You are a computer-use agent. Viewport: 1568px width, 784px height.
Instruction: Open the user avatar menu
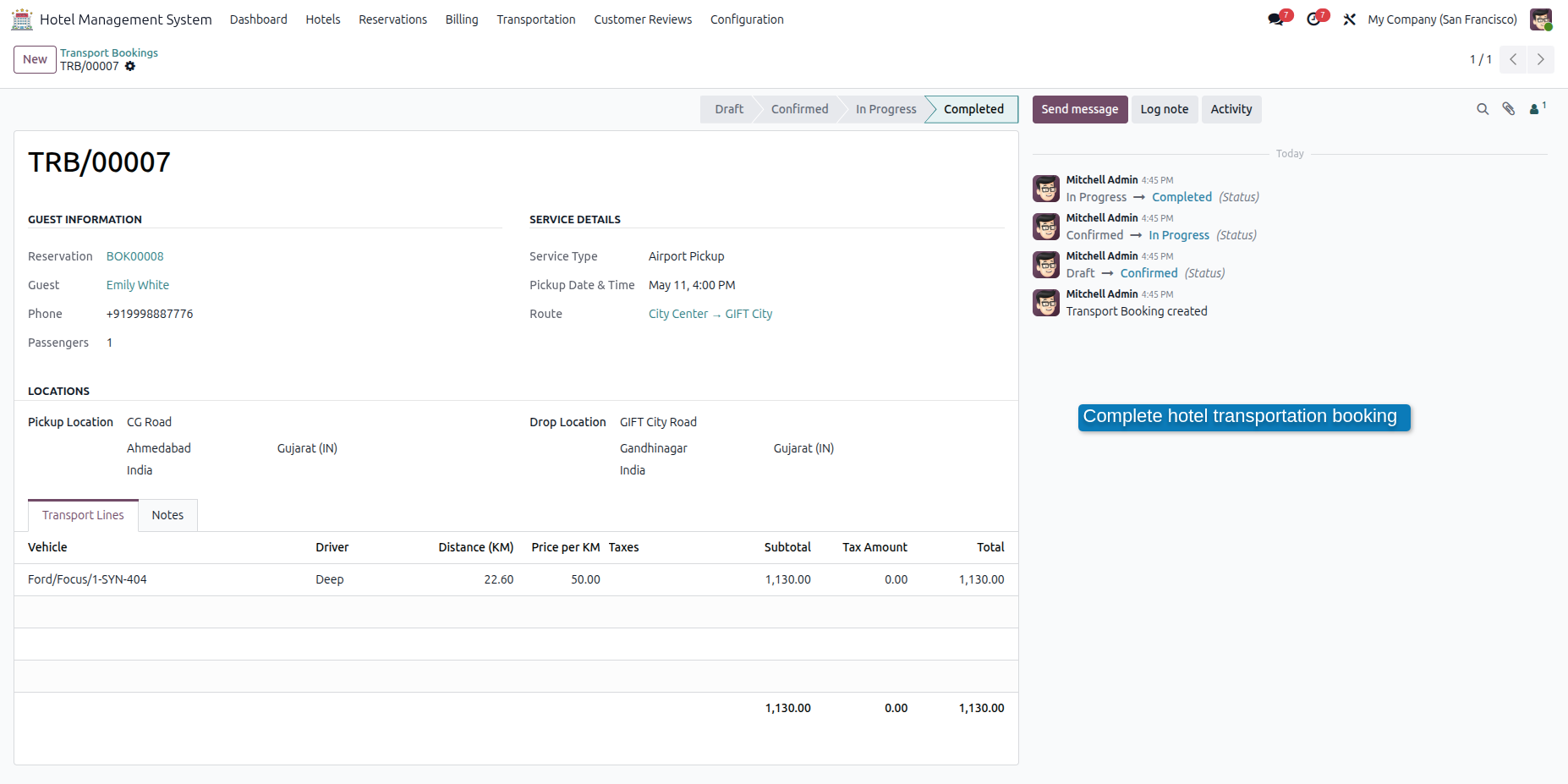pos(1541,19)
